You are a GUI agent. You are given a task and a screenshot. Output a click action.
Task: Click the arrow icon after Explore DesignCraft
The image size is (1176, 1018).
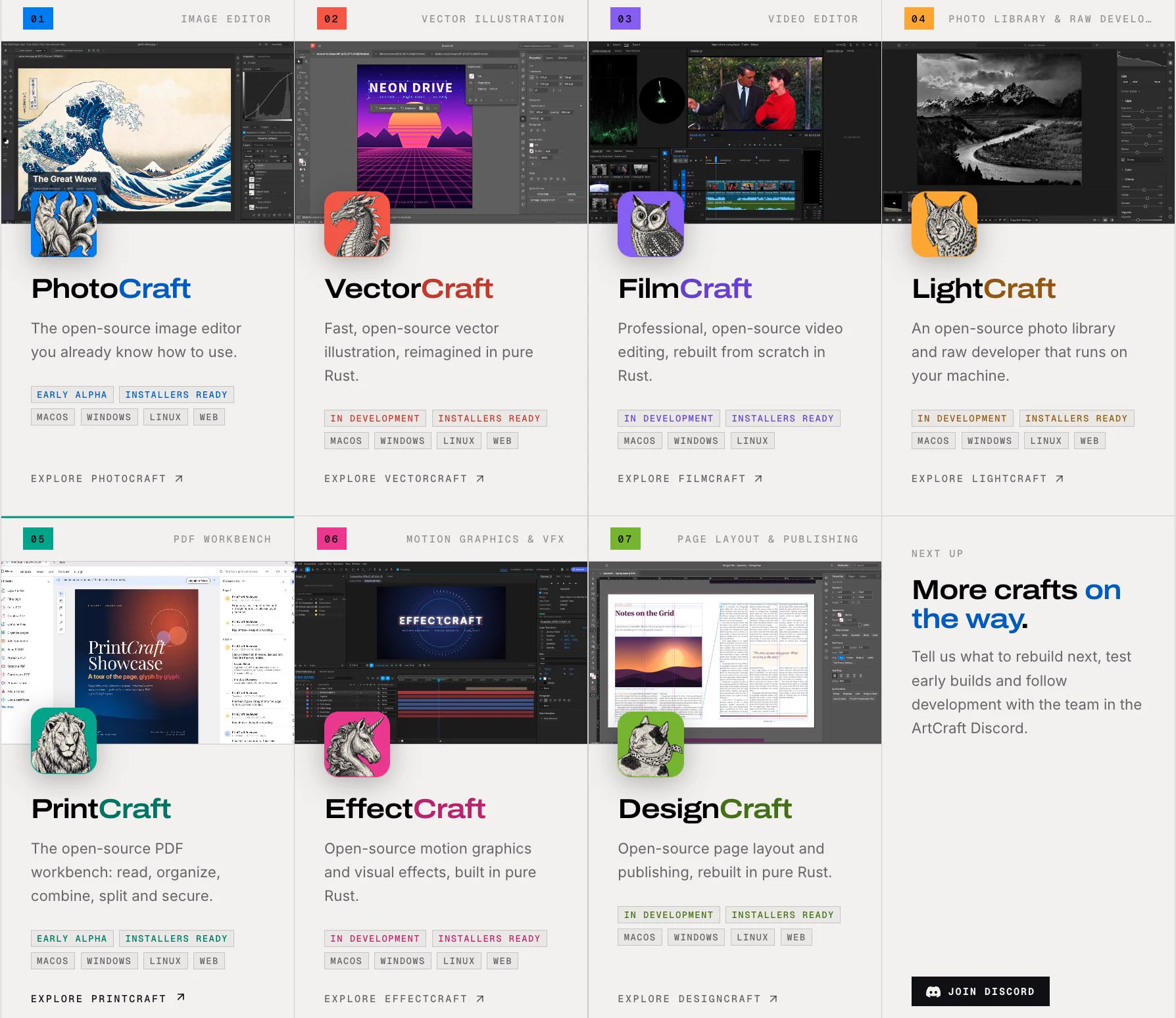tap(773, 999)
